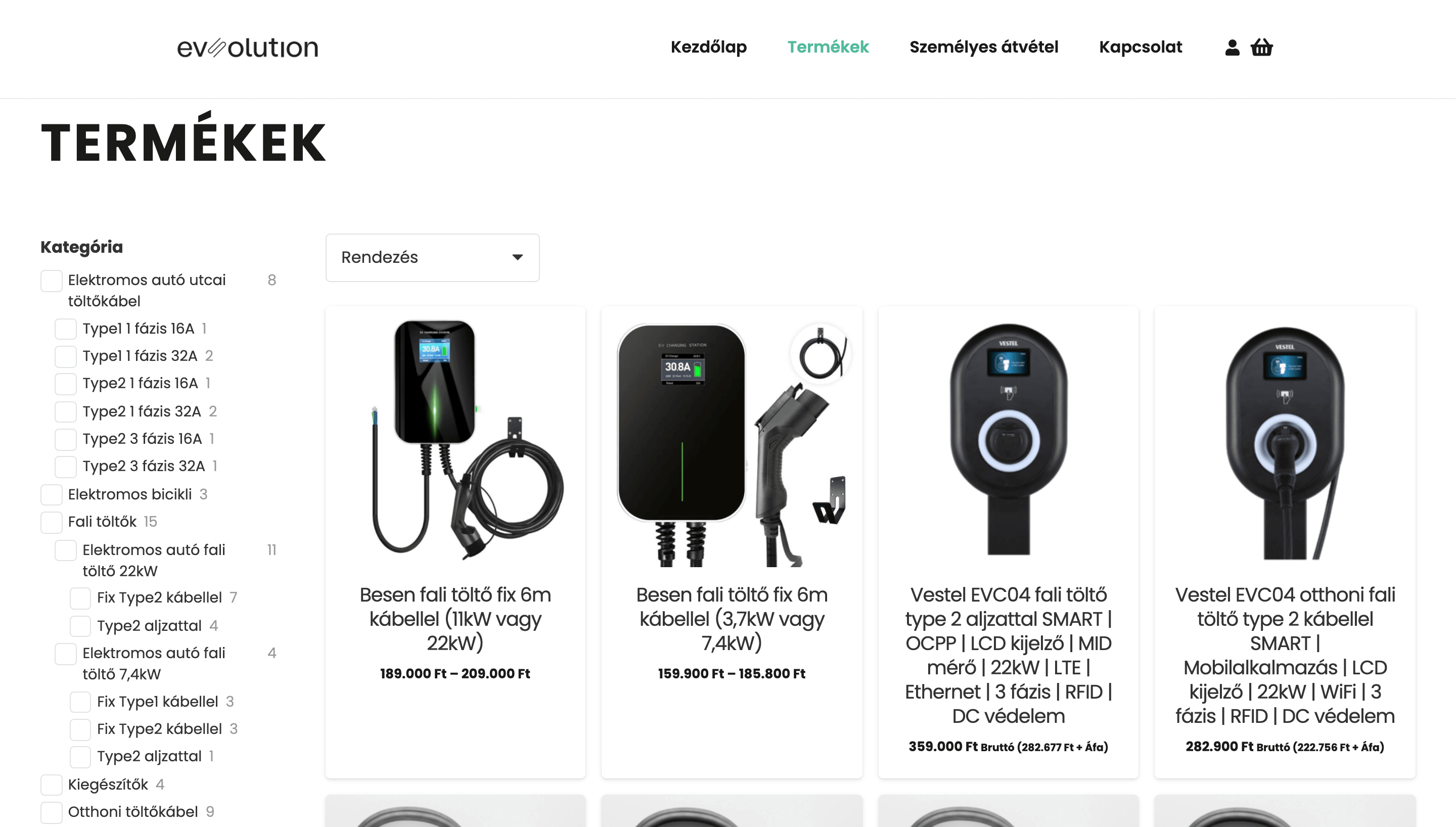1456x827 pixels.
Task: Open the Kapcsolat menu link
Action: point(1140,47)
